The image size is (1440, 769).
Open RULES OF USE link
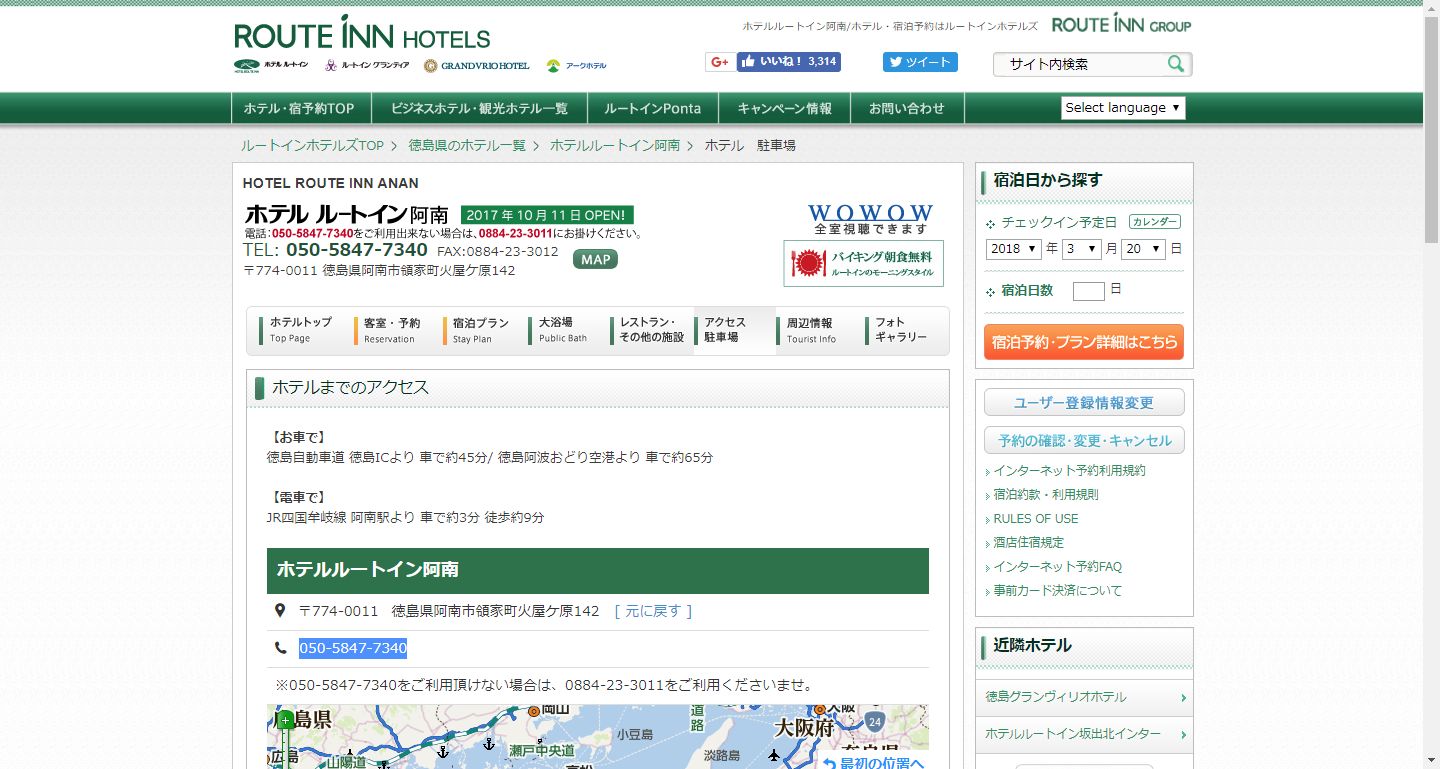(1035, 518)
